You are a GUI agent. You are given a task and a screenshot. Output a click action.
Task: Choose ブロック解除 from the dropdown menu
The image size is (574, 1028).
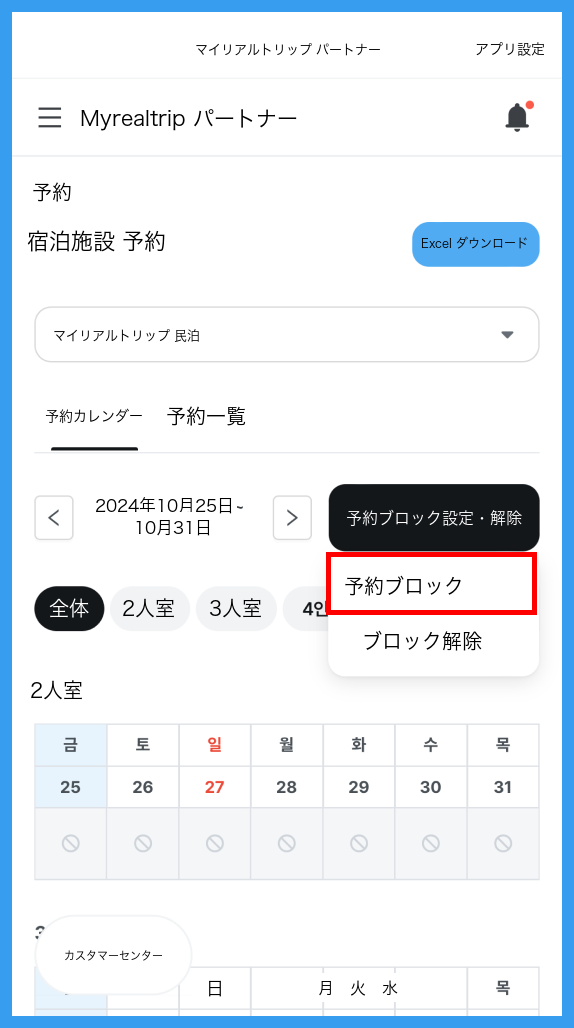pos(423,641)
